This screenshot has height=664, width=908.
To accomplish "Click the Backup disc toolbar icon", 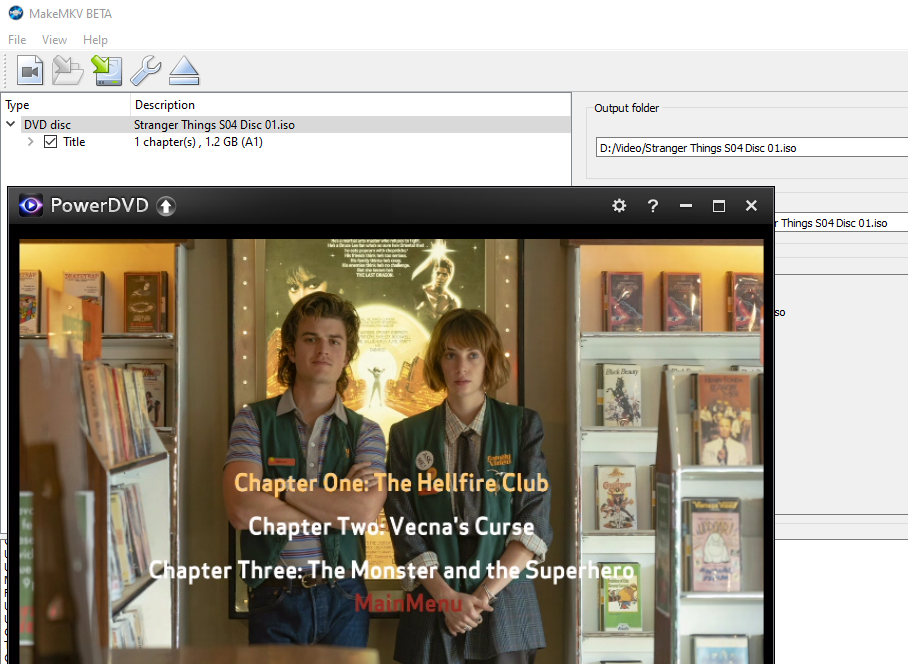I will tap(107, 71).
